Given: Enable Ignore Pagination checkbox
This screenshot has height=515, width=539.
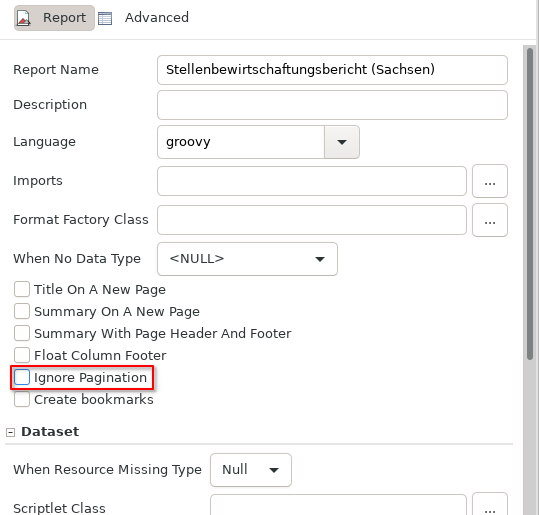Looking at the screenshot, I should coord(22,377).
